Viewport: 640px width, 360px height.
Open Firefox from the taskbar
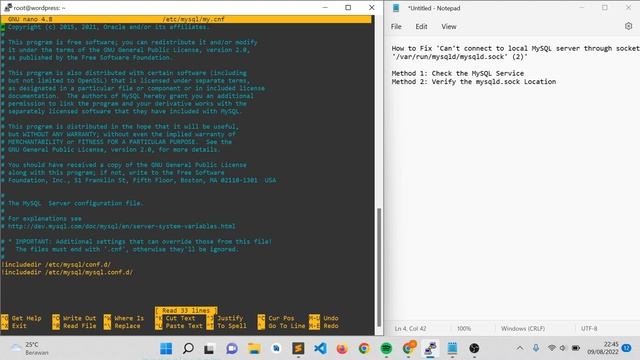point(342,348)
